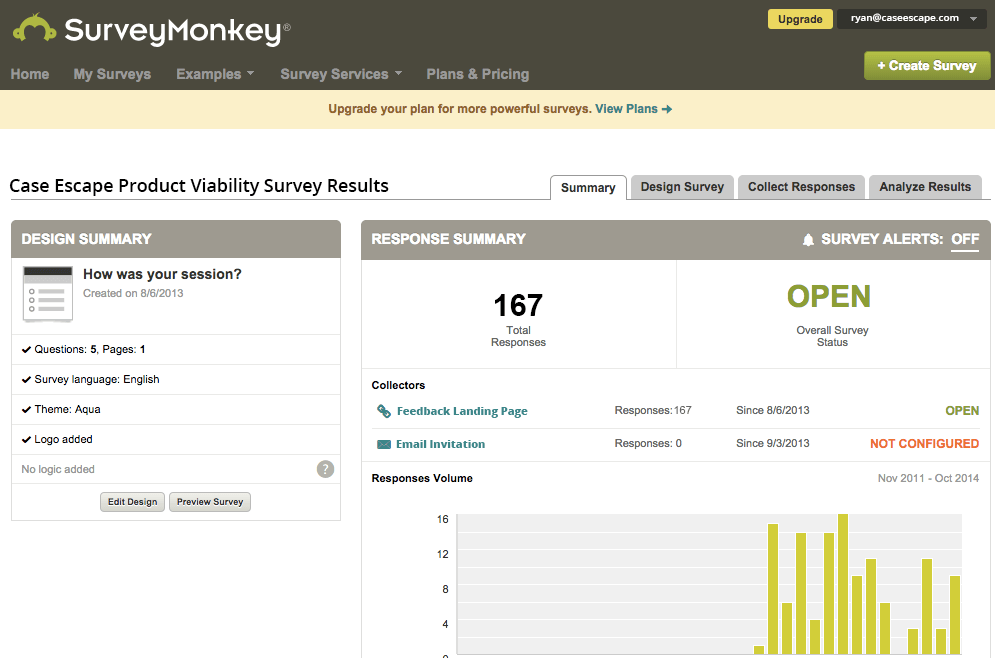Click the arrow icon after View Plans
The image size is (995, 658).
click(x=667, y=109)
